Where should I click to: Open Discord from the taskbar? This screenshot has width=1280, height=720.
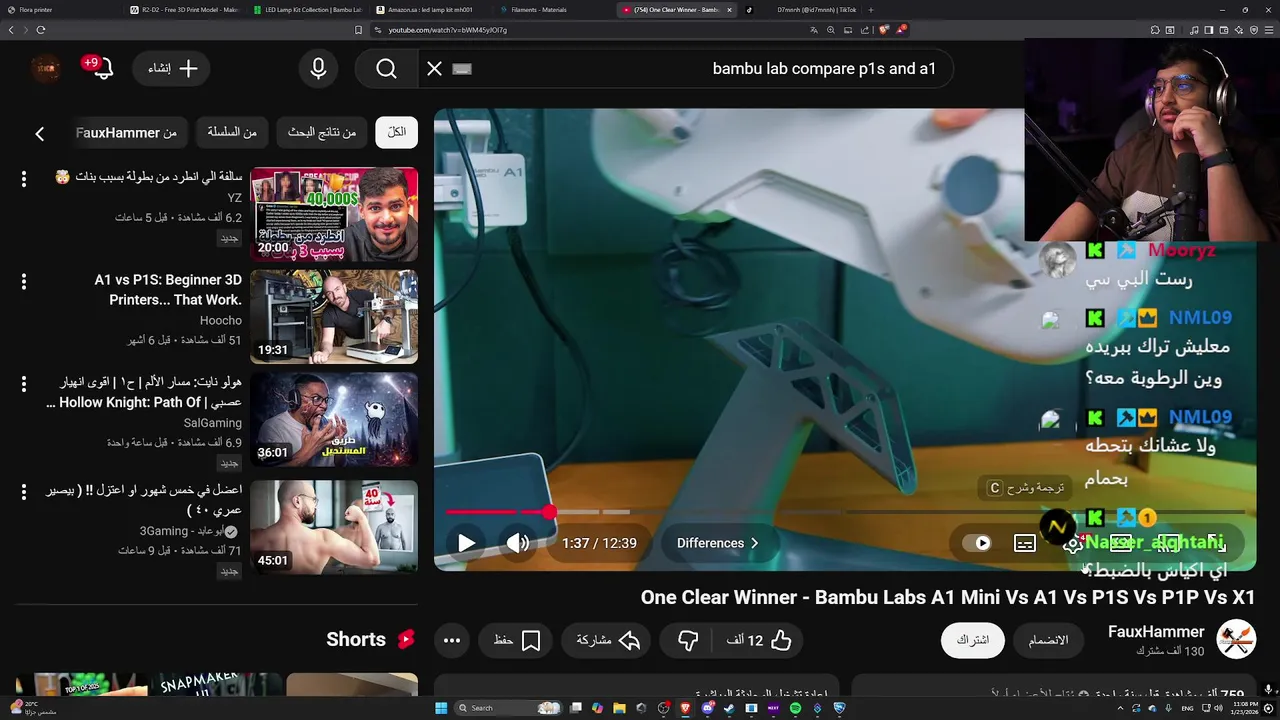[708, 708]
